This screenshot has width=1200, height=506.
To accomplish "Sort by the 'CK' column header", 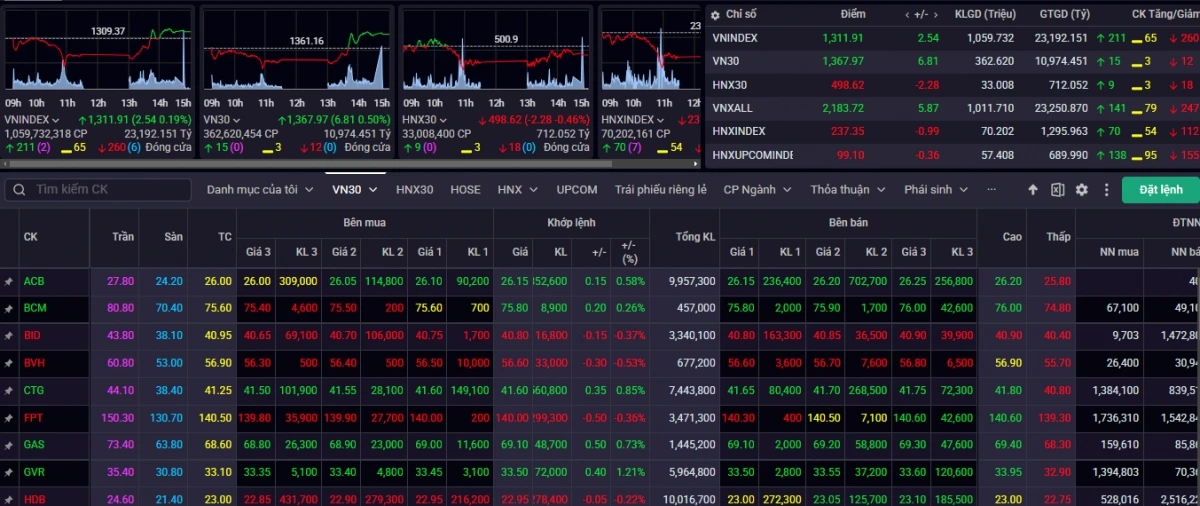I will pyautogui.click(x=30, y=237).
